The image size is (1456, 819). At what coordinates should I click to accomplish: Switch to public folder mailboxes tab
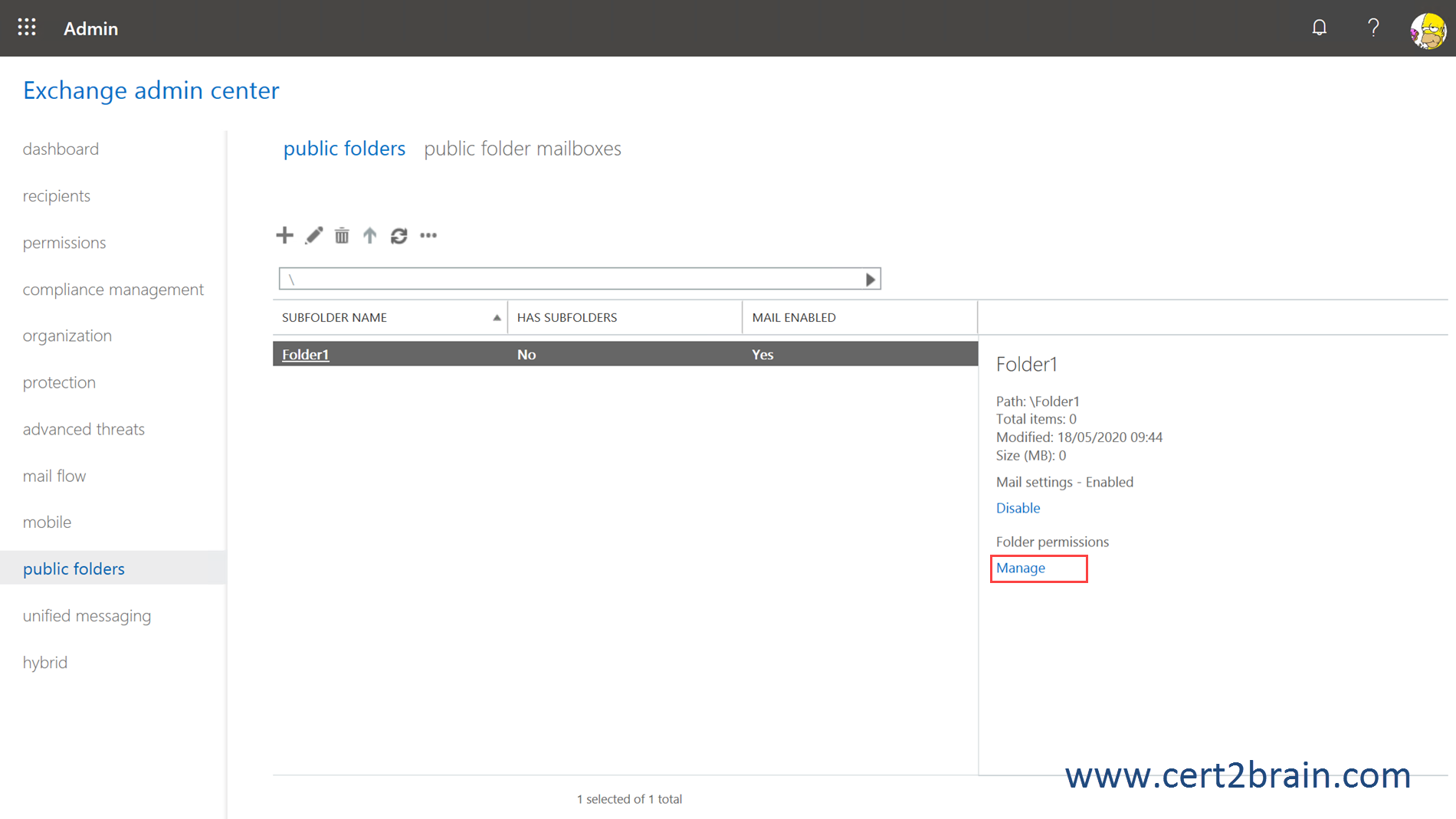coord(523,149)
